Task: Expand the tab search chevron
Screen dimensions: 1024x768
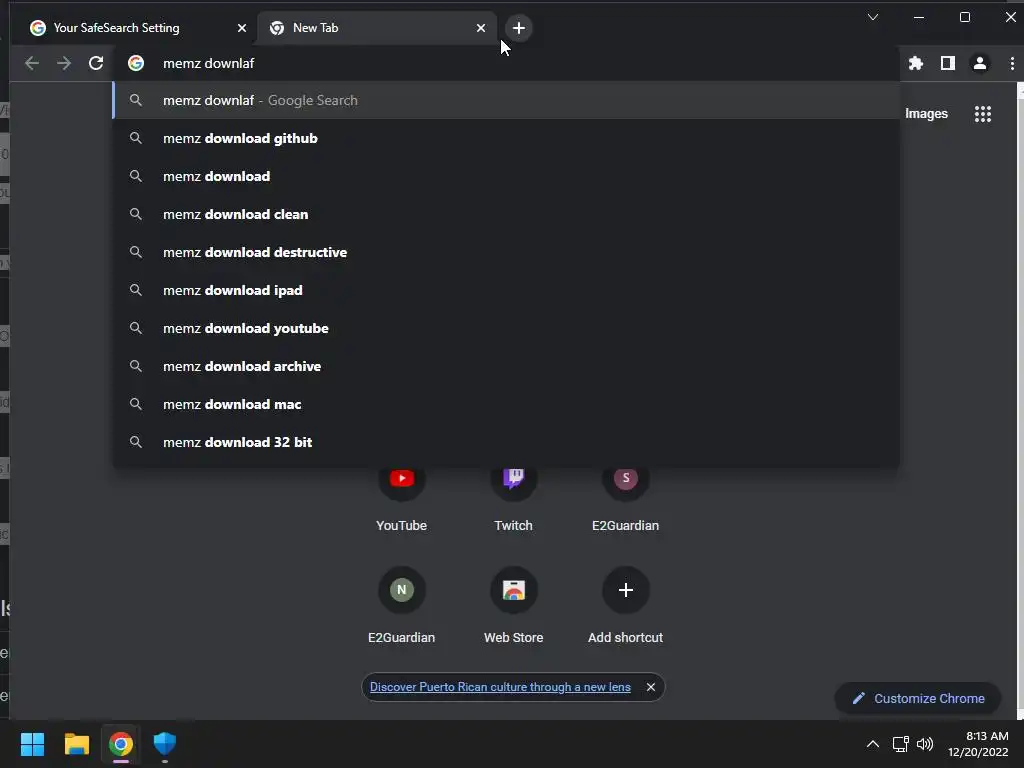Action: coord(872,18)
